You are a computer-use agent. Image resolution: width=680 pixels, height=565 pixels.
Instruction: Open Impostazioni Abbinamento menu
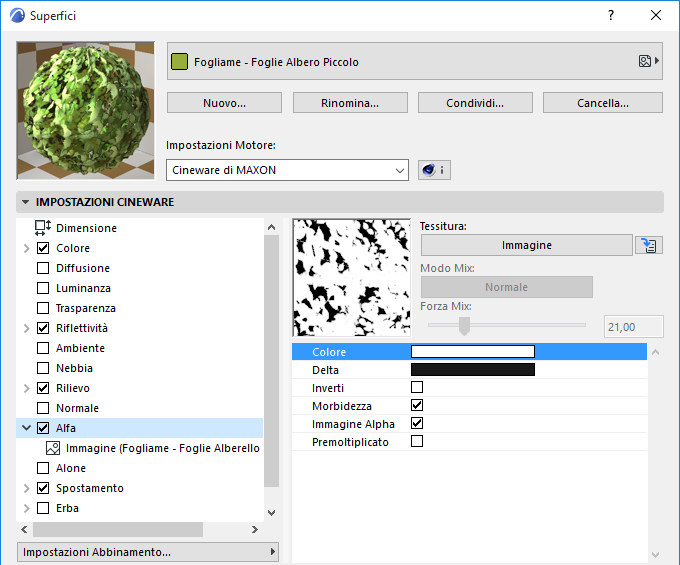[148, 552]
